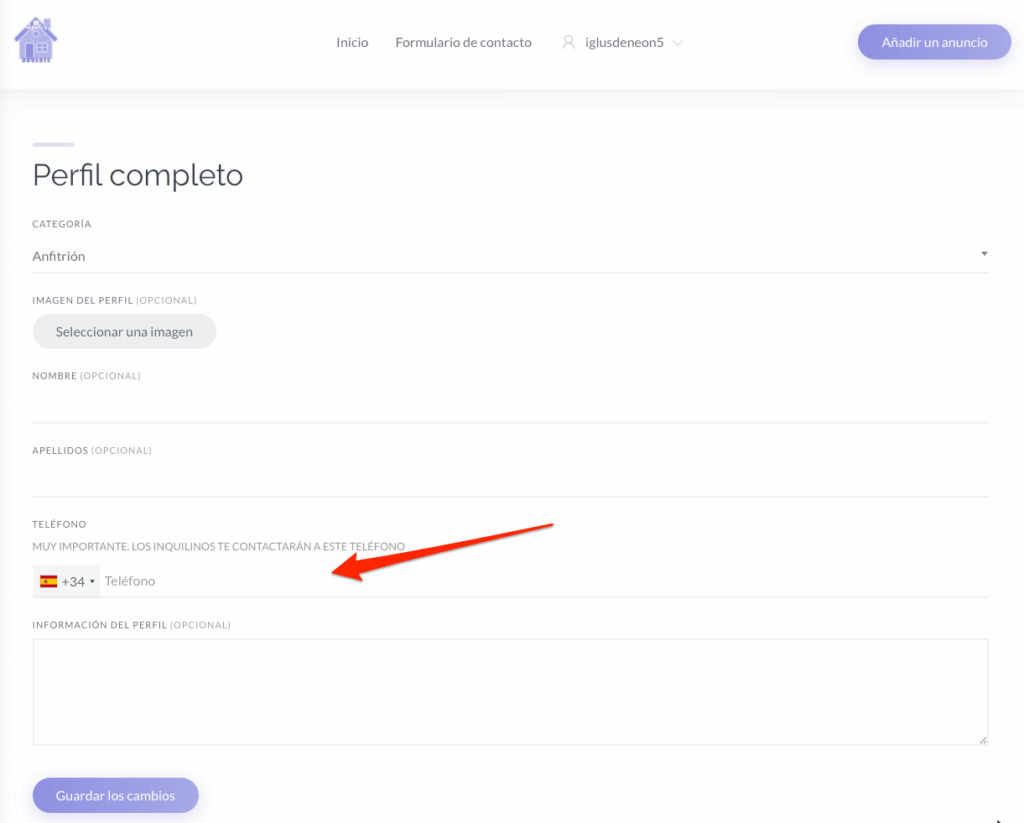Save with Guardar los cambios button

pos(116,796)
